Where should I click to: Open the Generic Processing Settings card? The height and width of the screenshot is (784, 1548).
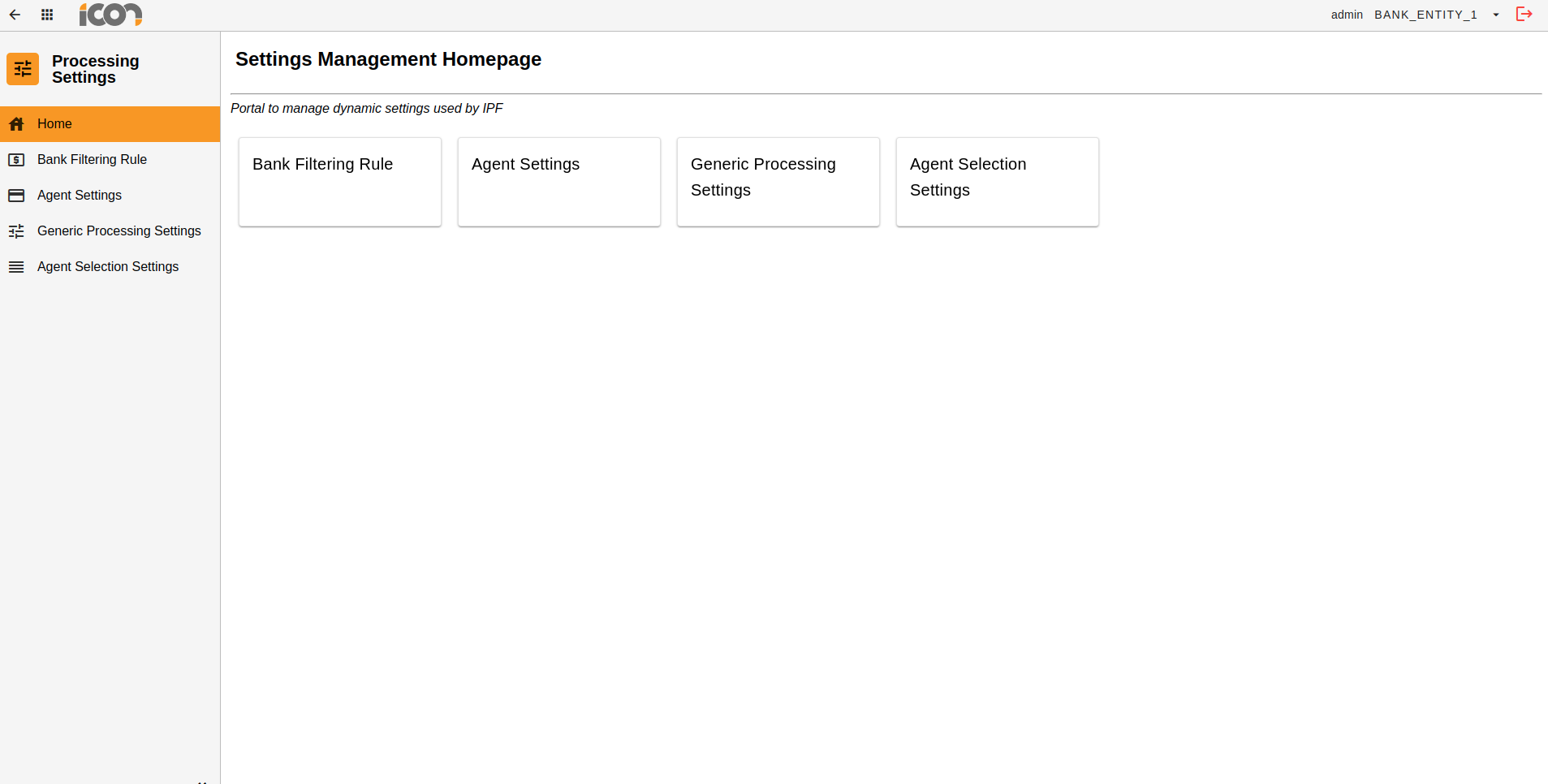tap(778, 182)
